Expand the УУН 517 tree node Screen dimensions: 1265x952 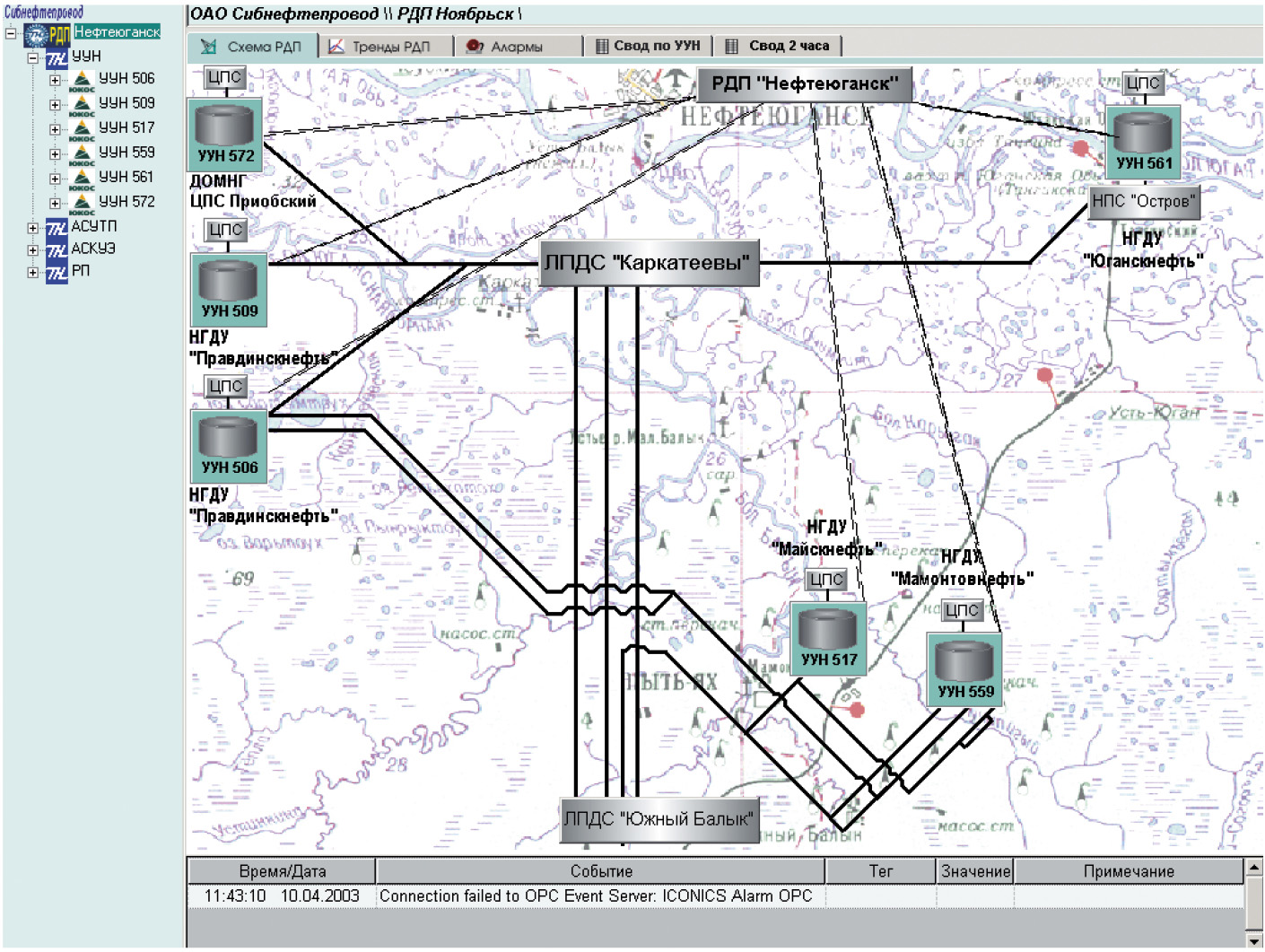pos(55,130)
